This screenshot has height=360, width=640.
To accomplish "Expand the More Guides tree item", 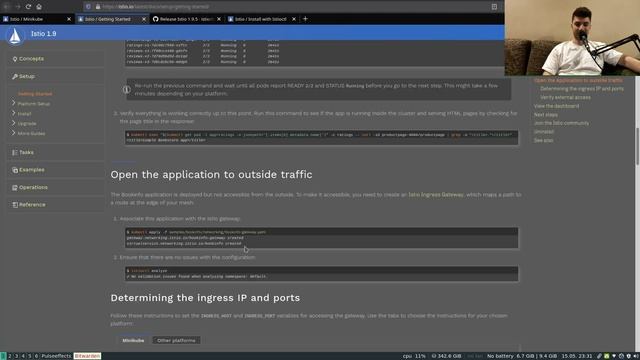I will [13, 133].
